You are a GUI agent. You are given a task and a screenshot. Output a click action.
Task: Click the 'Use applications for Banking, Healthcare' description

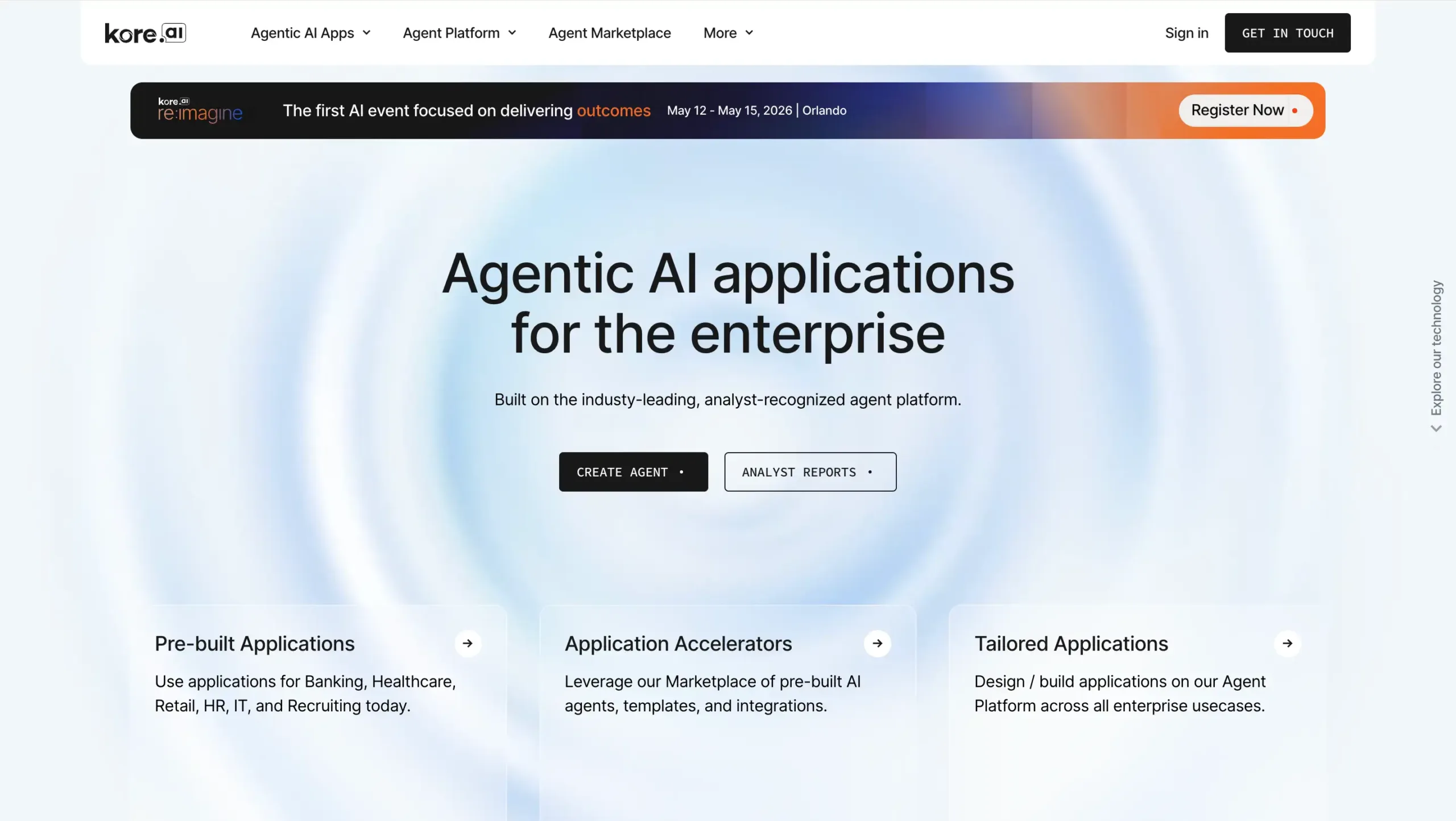305,694
